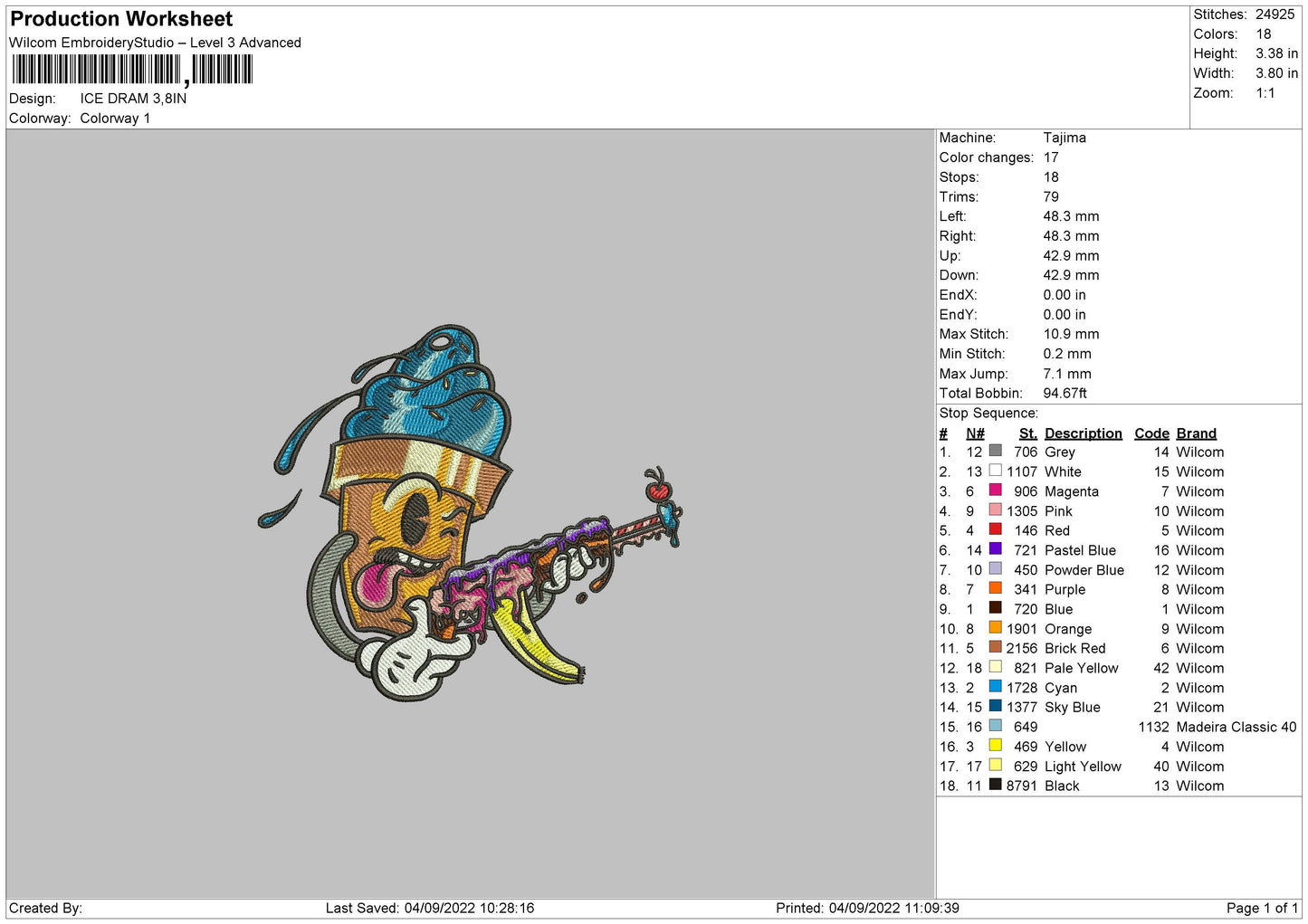Click the Production Worksheet title
The height and width of the screenshot is (924, 1308).
(121, 19)
